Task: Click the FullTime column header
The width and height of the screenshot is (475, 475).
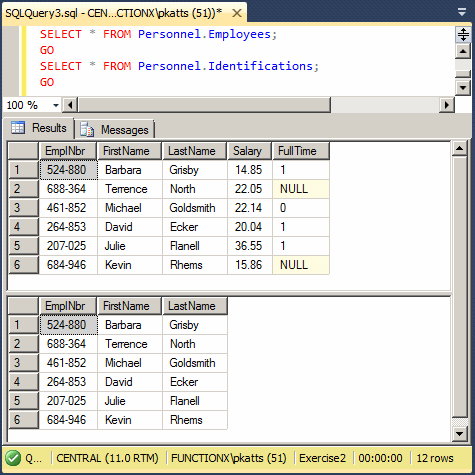Action: pyautogui.click(x=301, y=151)
